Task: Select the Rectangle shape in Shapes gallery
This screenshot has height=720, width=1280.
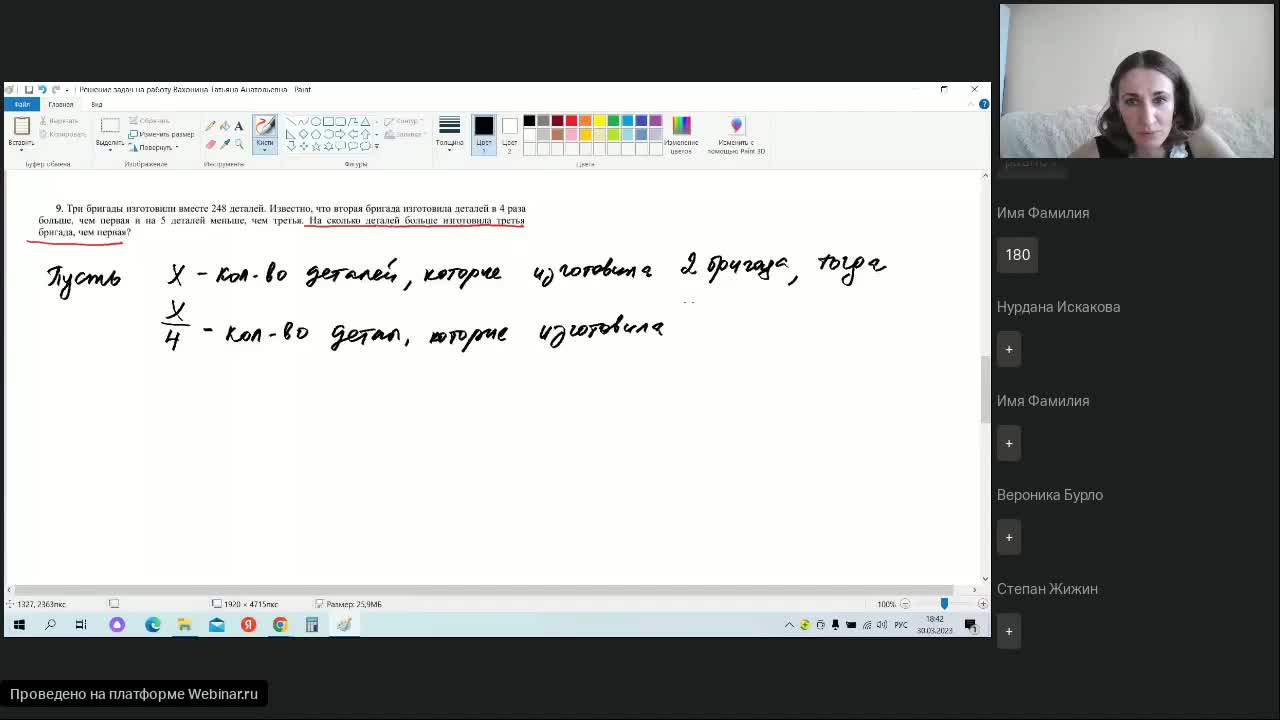Action: 328,121
